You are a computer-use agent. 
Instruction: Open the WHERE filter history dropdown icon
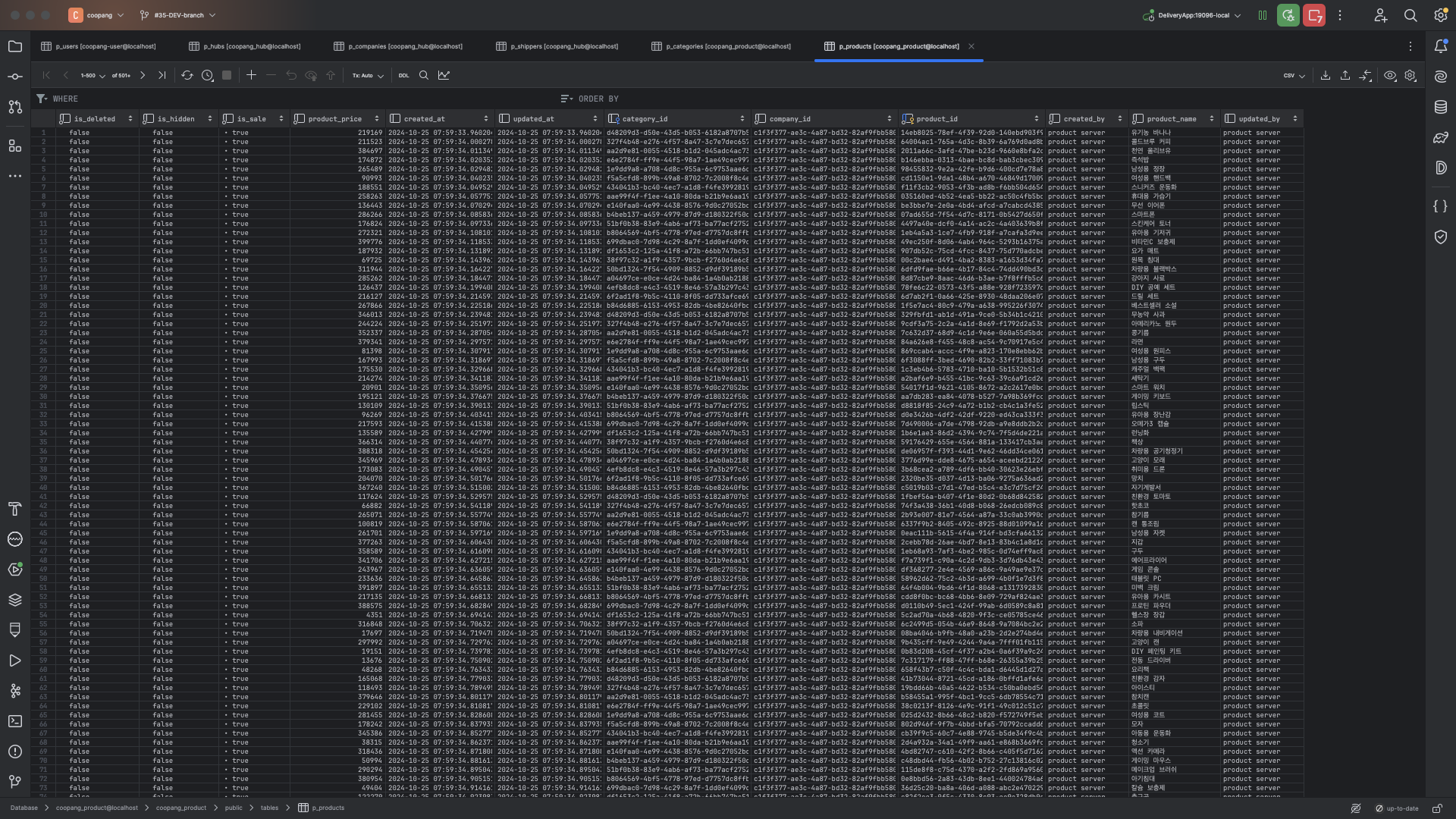tap(42, 99)
